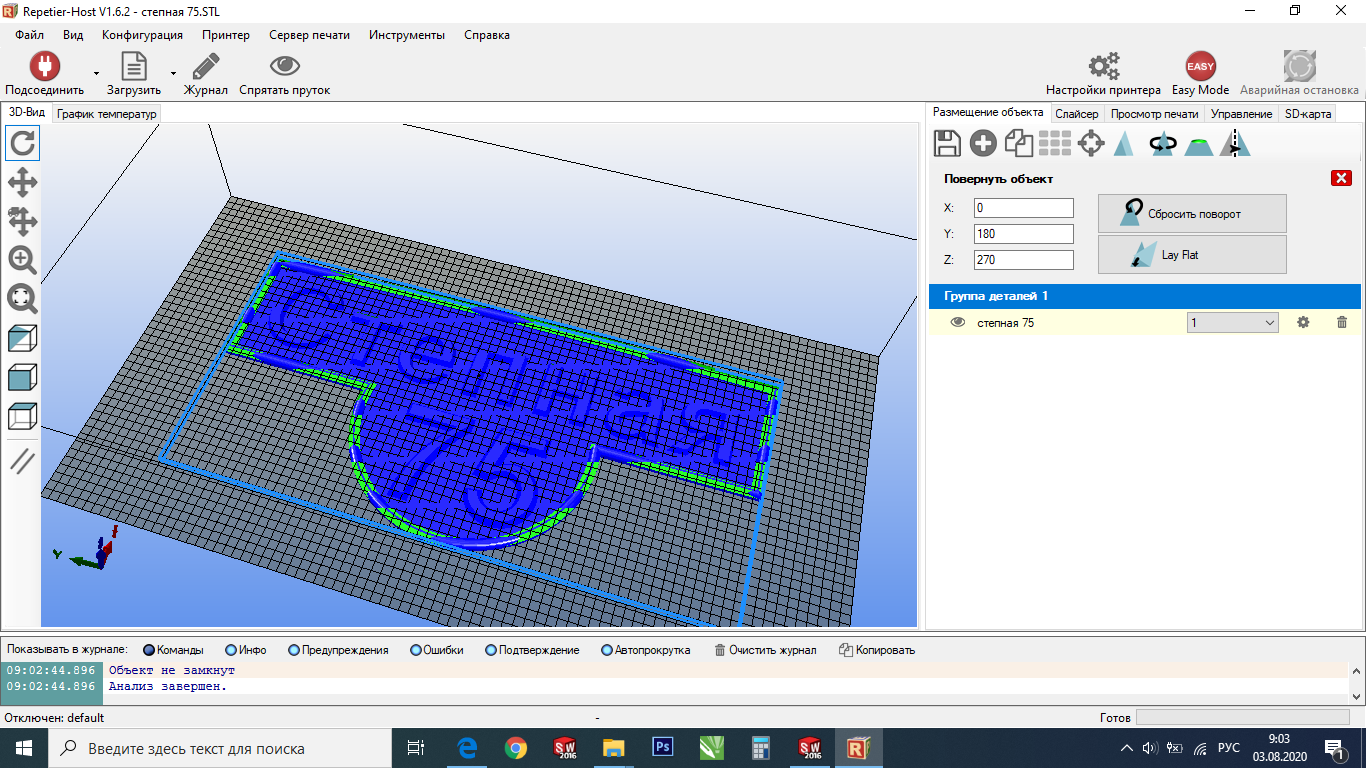Viewport: 1366px width, 768px height.
Task: Open the object copies count dropdown
Action: [1232, 322]
